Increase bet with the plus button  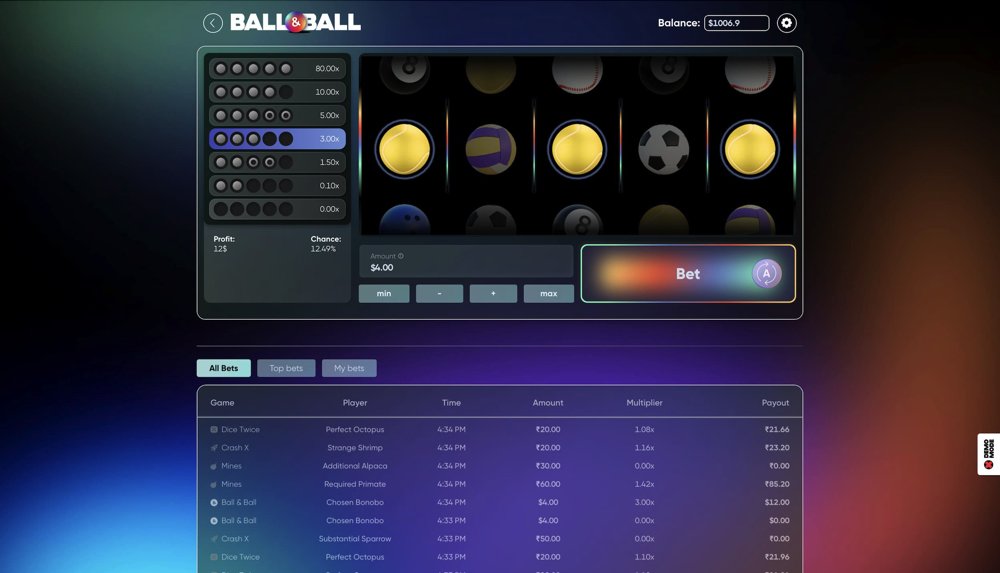[x=493, y=294]
